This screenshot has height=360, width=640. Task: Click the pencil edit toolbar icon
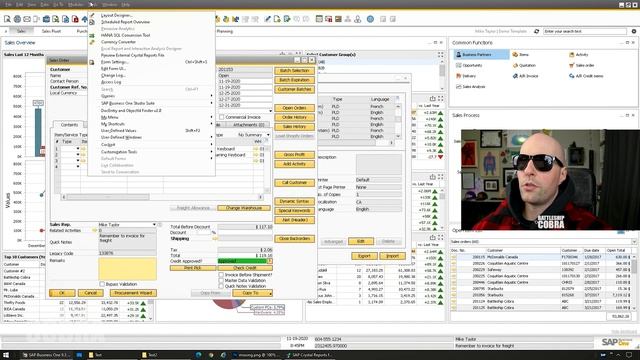tap(267, 19)
